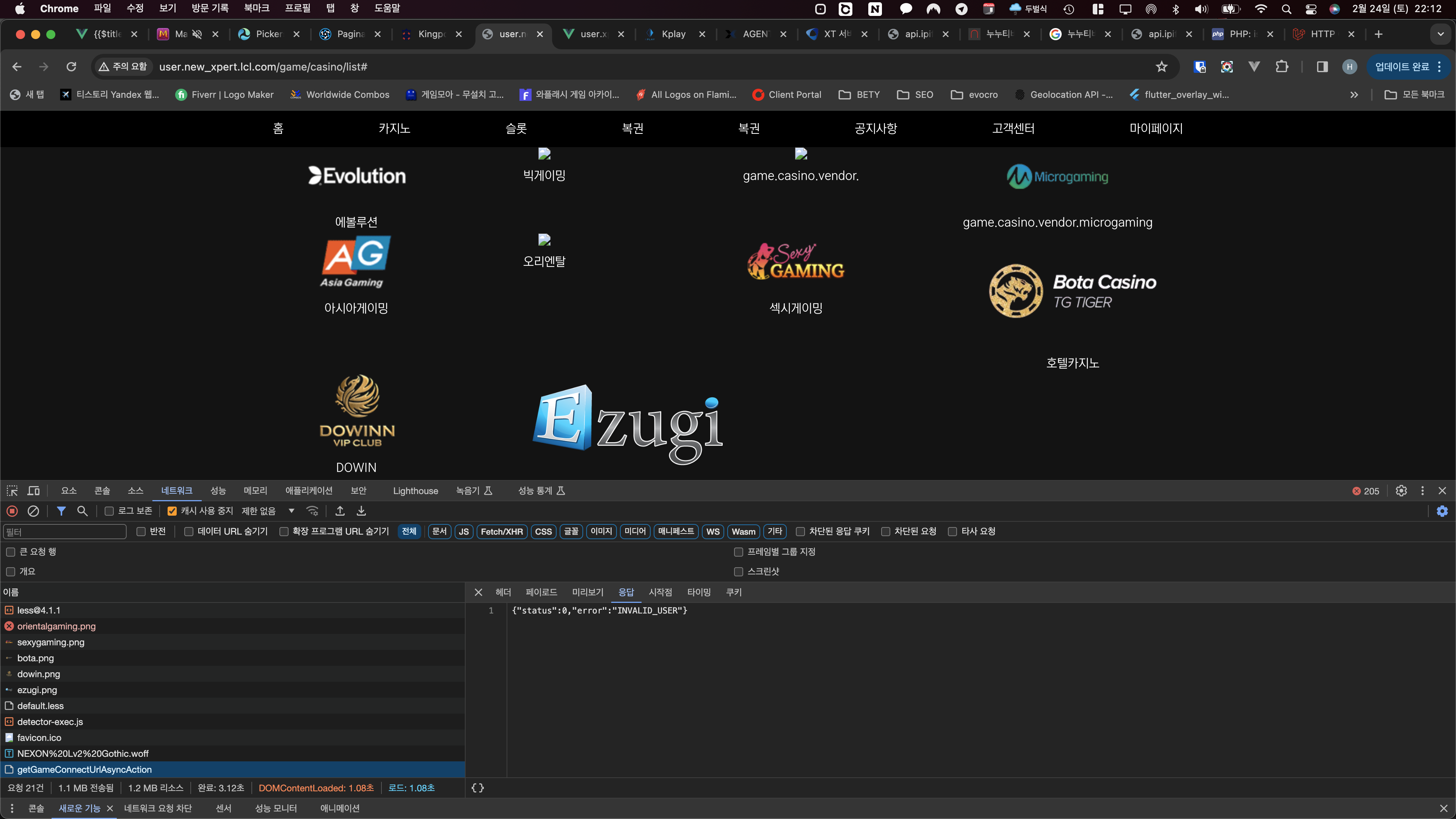Open the Bitwarden shield extension icon

[1200, 67]
